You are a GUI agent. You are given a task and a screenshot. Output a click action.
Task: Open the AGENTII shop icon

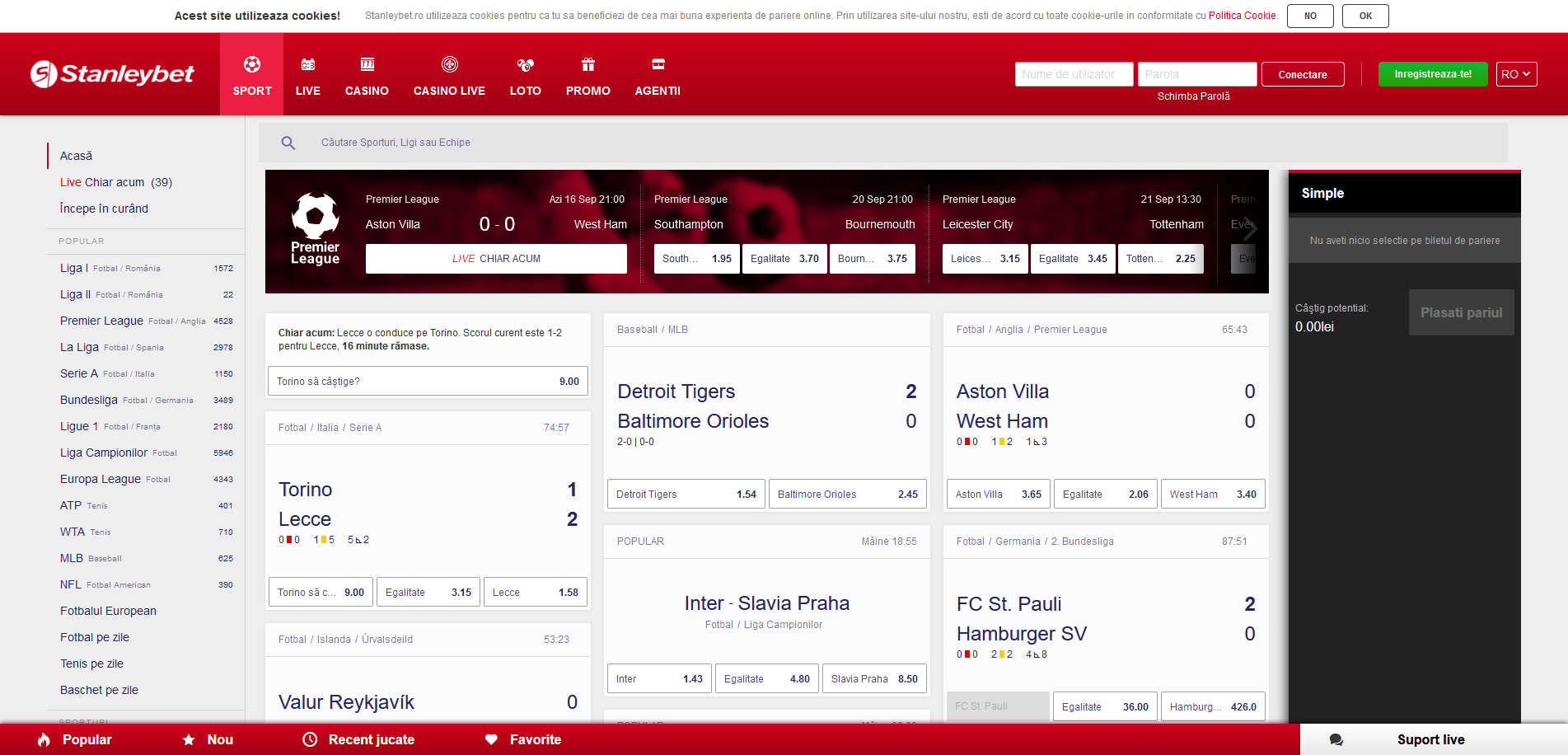click(658, 64)
